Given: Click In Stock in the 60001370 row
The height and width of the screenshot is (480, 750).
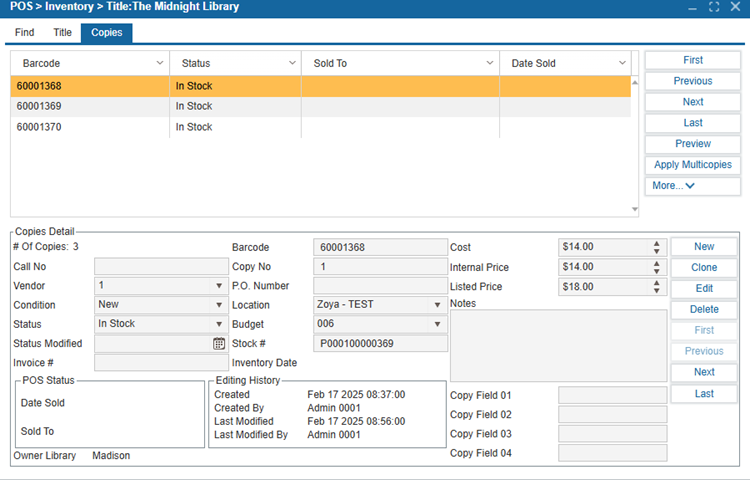Looking at the screenshot, I should pyautogui.click(x=194, y=127).
